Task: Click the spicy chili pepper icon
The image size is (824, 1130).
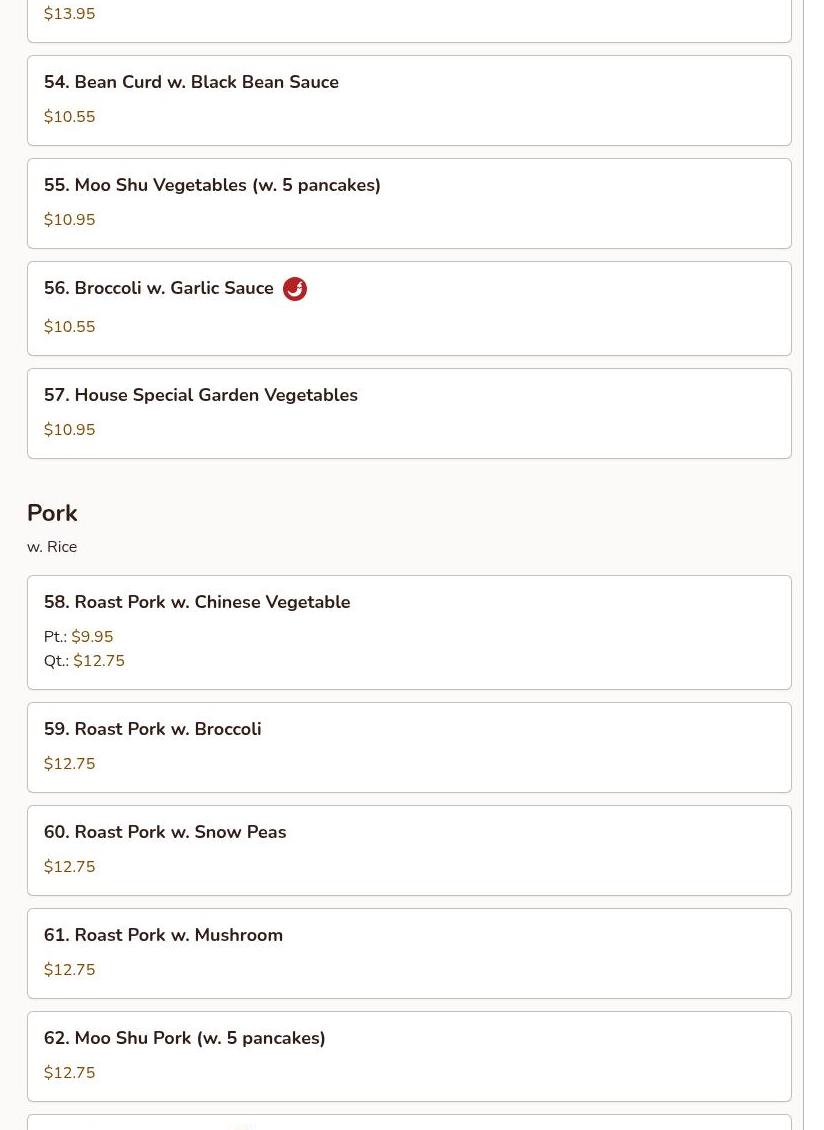Action: (295, 289)
